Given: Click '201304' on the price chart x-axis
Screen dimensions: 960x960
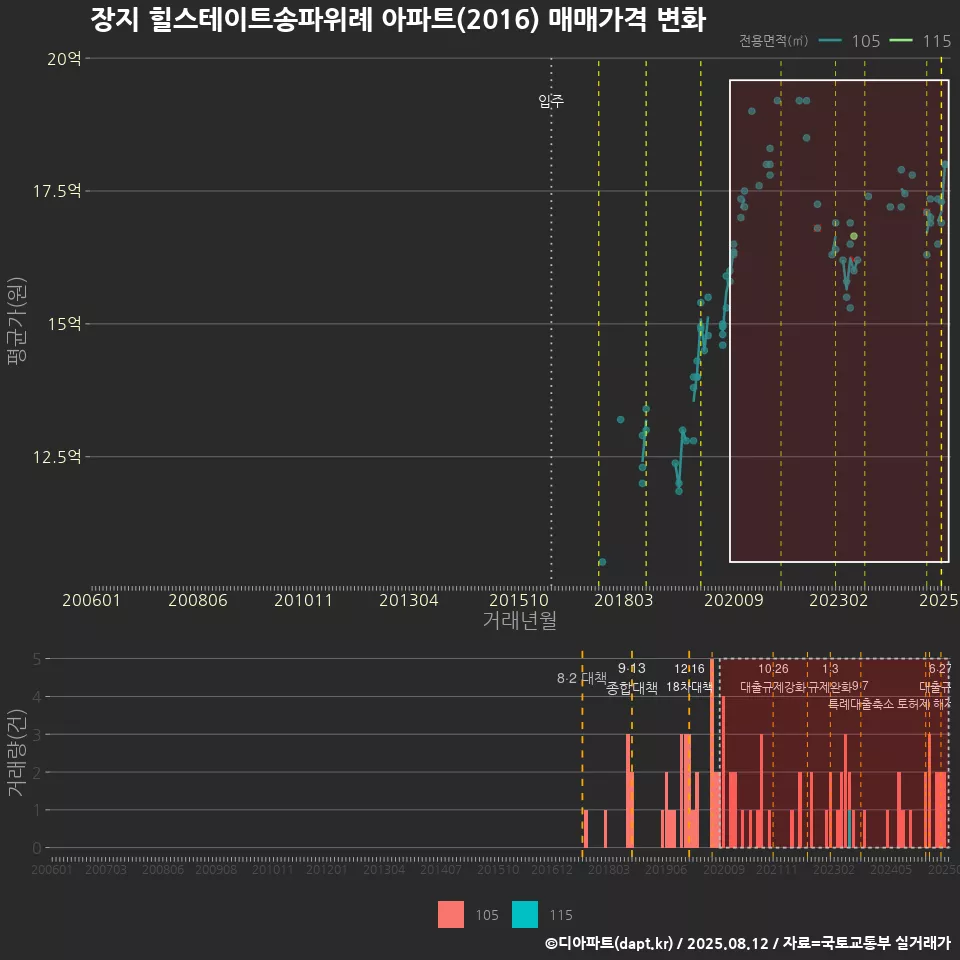Looking at the screenshot, I should [409, 600].
